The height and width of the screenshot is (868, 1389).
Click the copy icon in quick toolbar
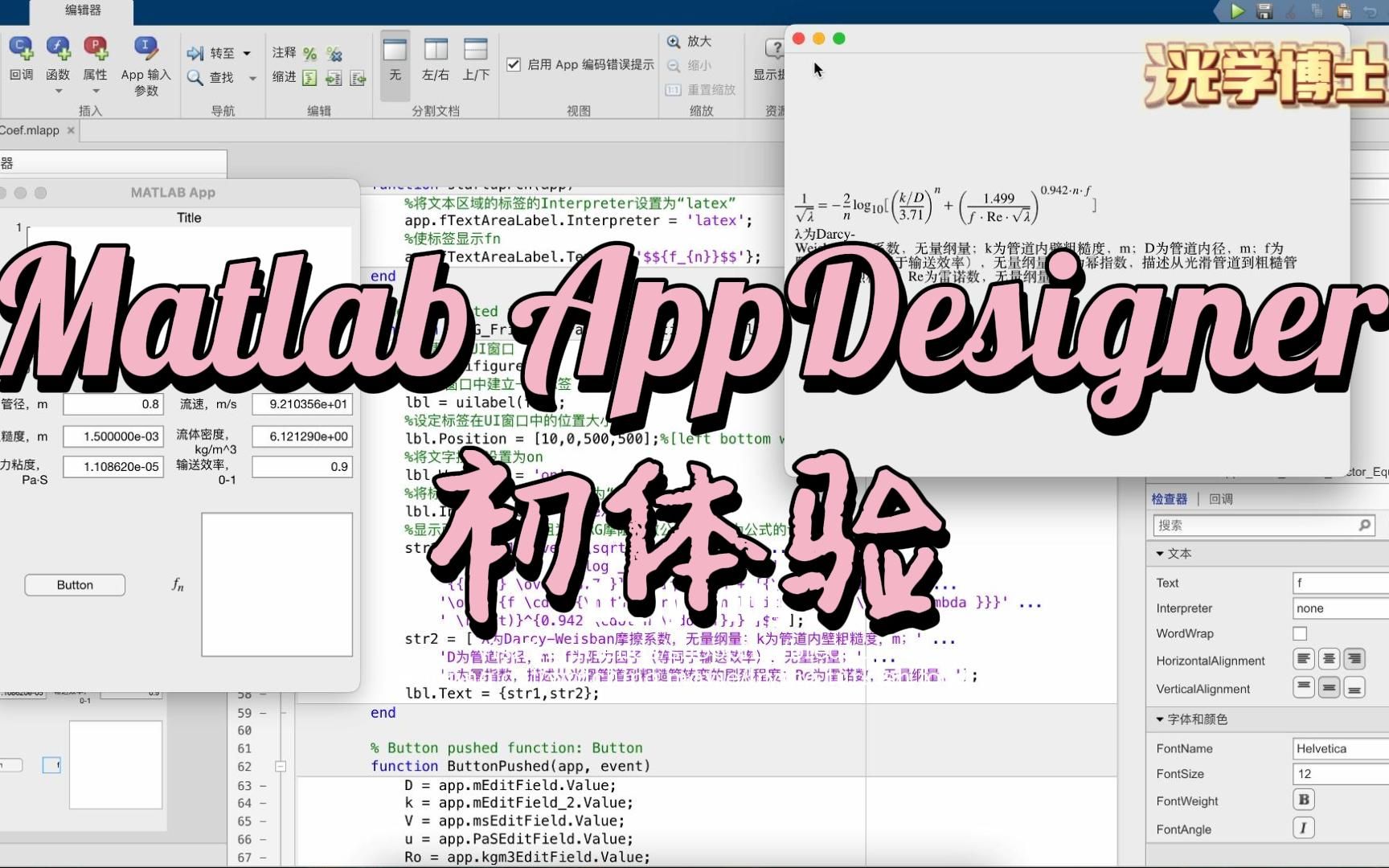click(x=1317, y=11)
